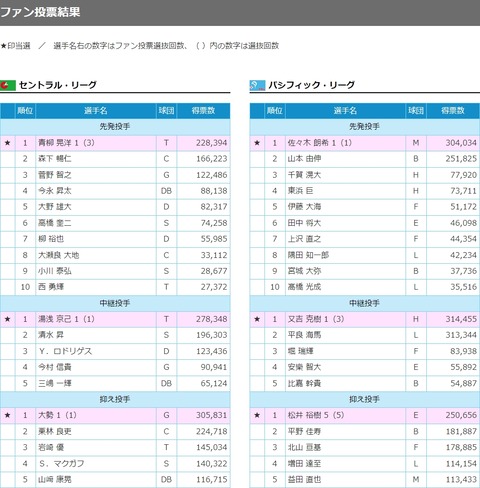
Task: Select player name 清水 昇
Action: 51,335
